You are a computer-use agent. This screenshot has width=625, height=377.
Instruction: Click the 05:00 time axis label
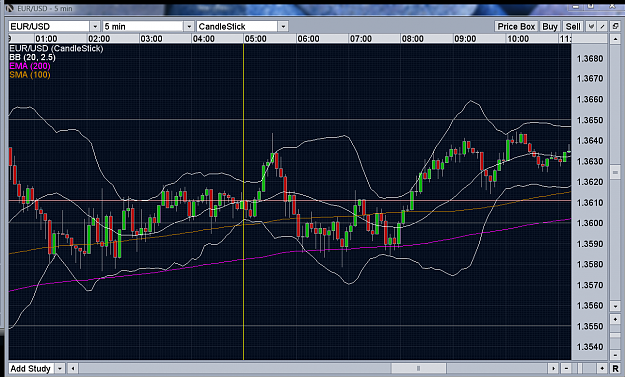coord(256,39)
